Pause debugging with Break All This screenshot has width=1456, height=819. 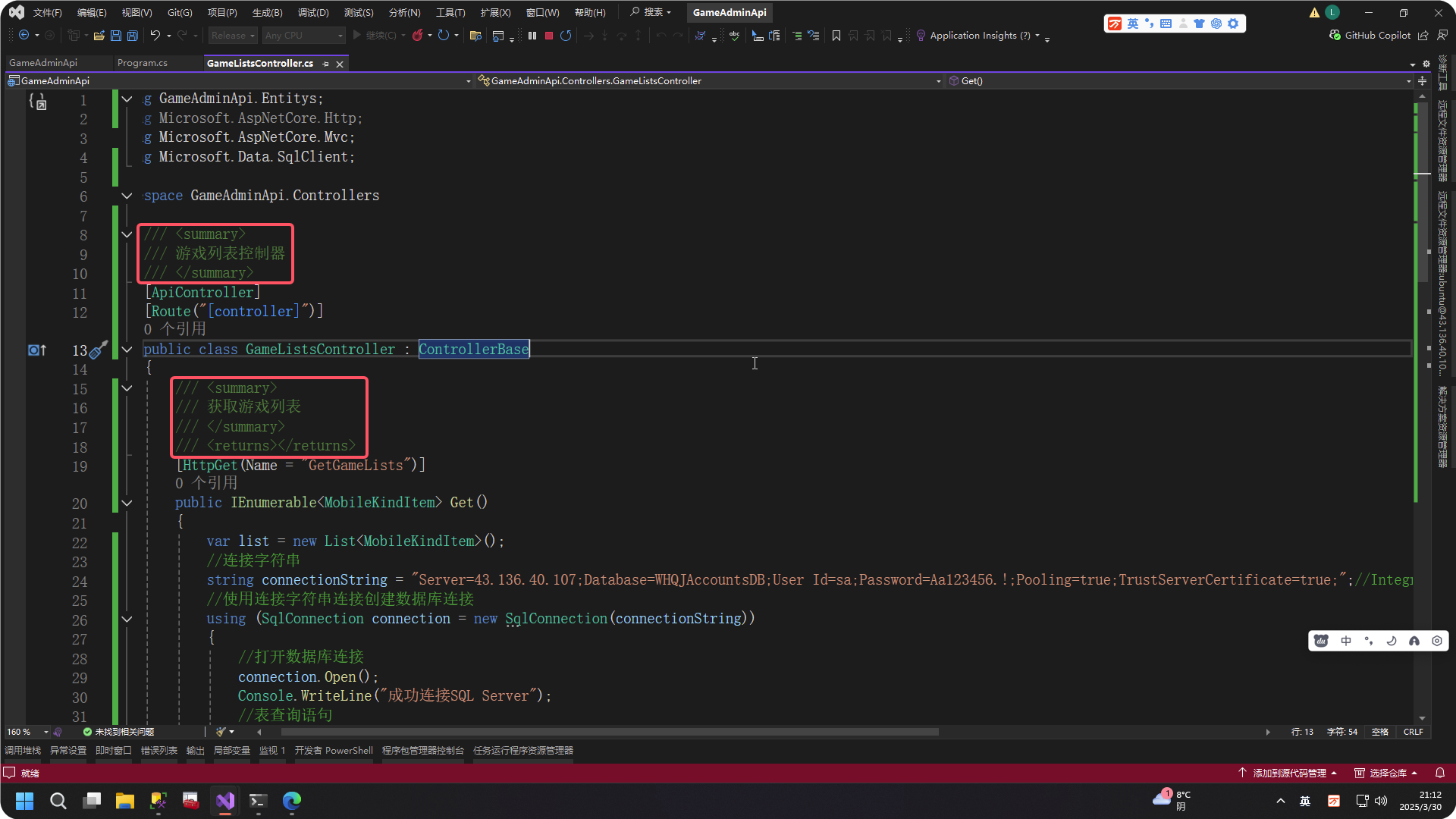point(532,36)
